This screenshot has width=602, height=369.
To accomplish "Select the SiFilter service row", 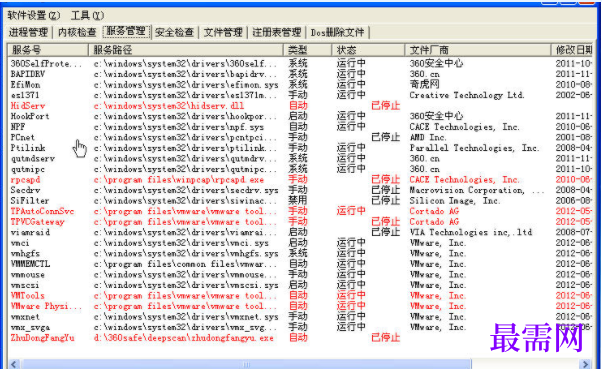I will (x=301, y=201).
